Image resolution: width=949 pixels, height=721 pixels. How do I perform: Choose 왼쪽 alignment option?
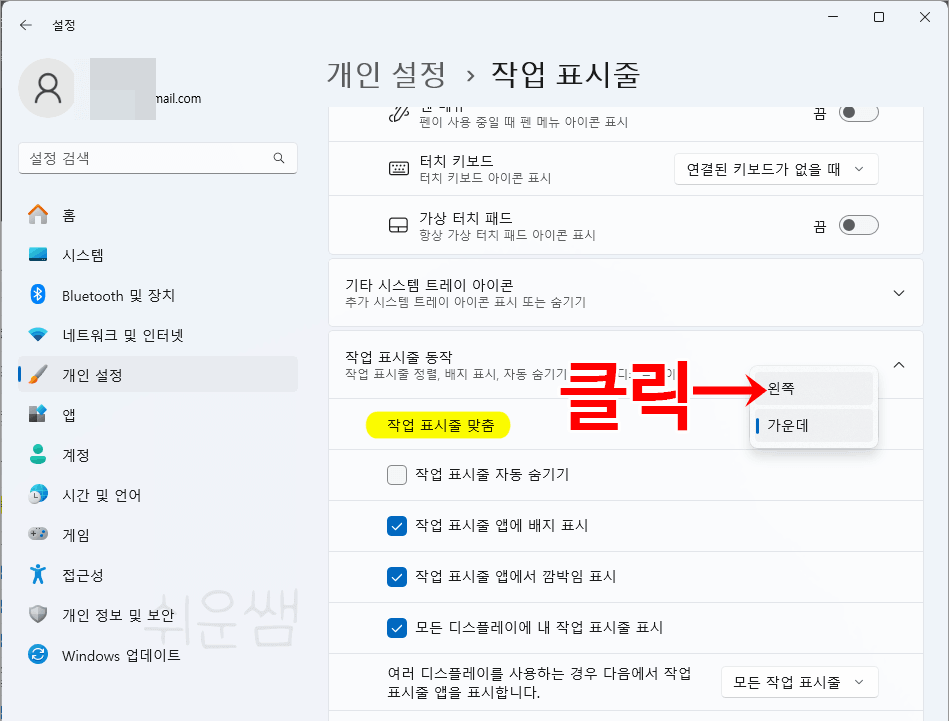click(x=813, y=388)
